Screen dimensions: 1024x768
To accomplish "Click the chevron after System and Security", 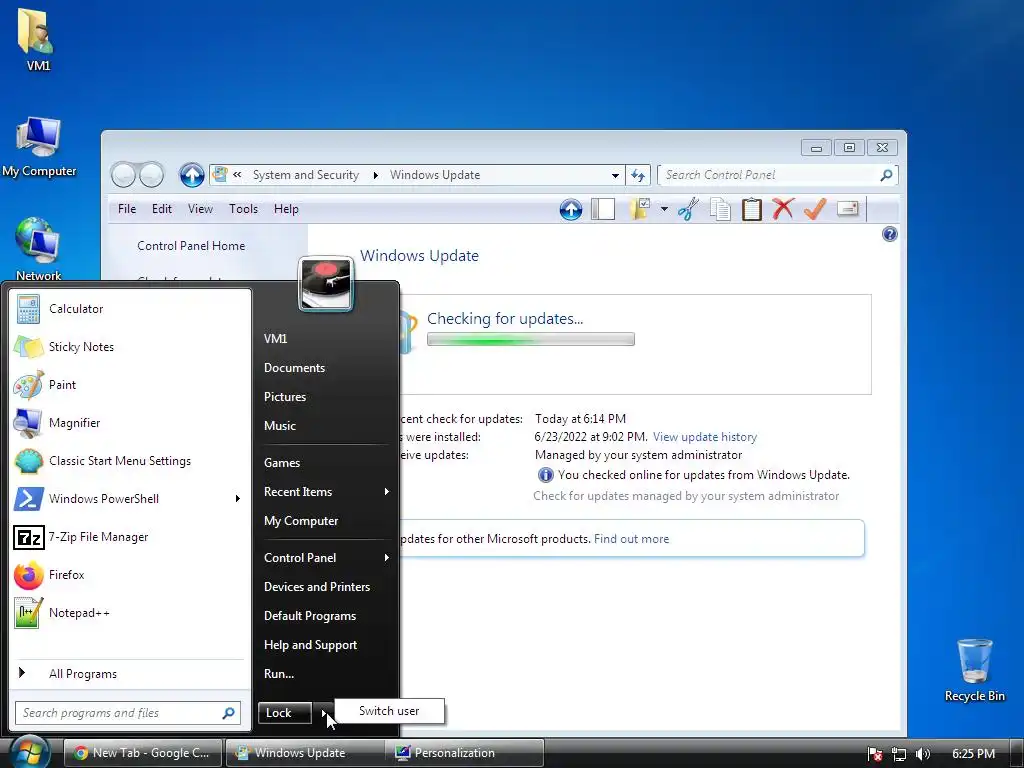I will coord(376,175).
